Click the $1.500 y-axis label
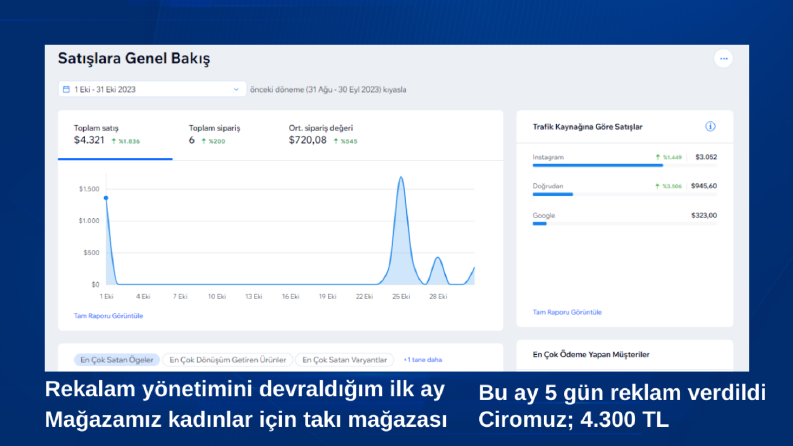The height and width of the screenshot is (446, 793). point(89,189)
